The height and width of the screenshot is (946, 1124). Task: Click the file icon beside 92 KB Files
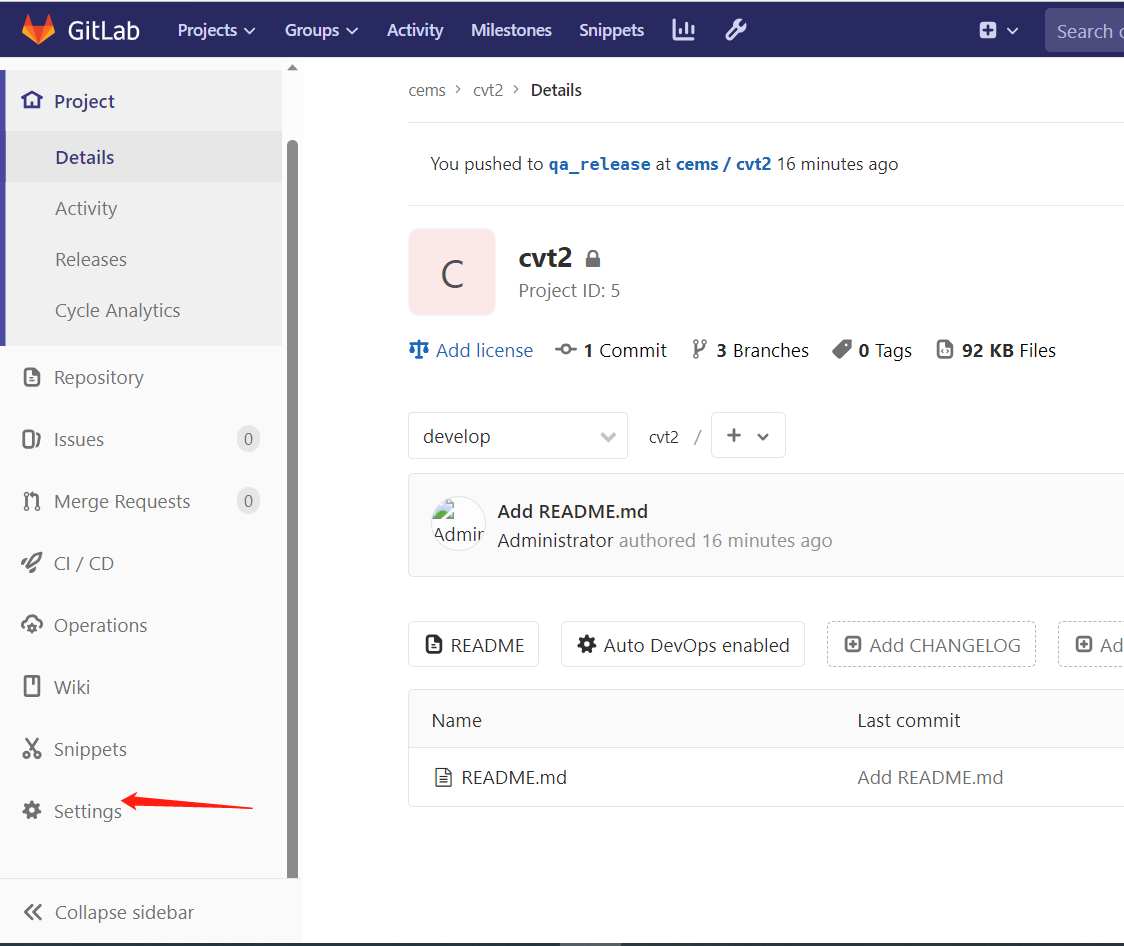[945, 349]
